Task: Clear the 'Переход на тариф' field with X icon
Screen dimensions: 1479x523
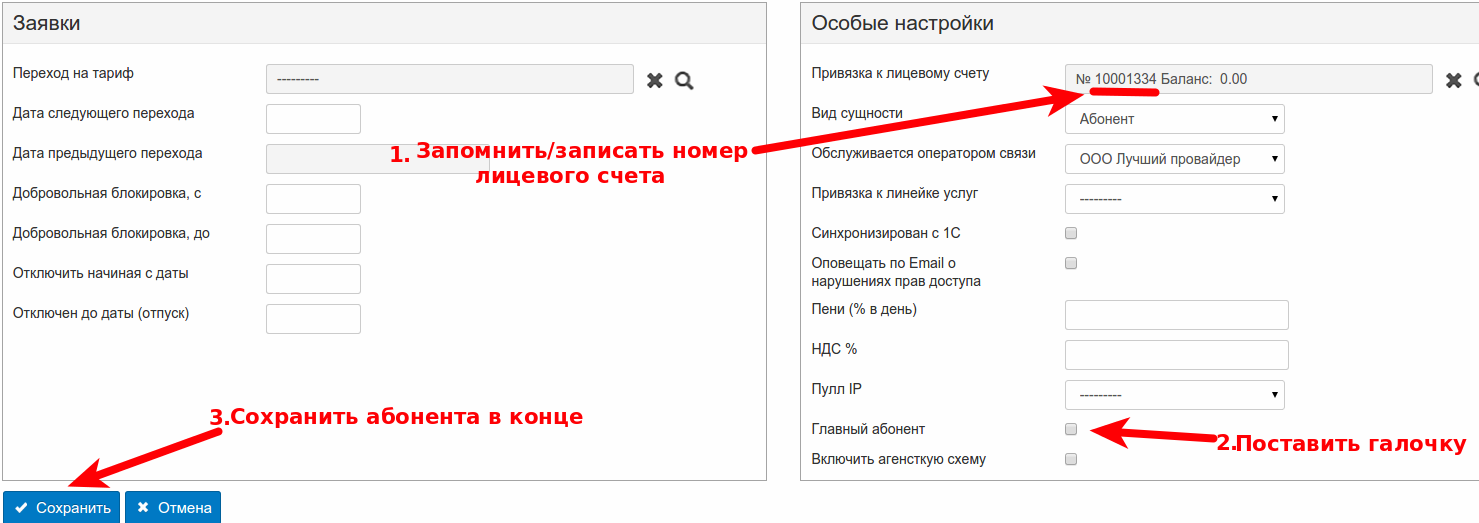Action: [655, 80]
